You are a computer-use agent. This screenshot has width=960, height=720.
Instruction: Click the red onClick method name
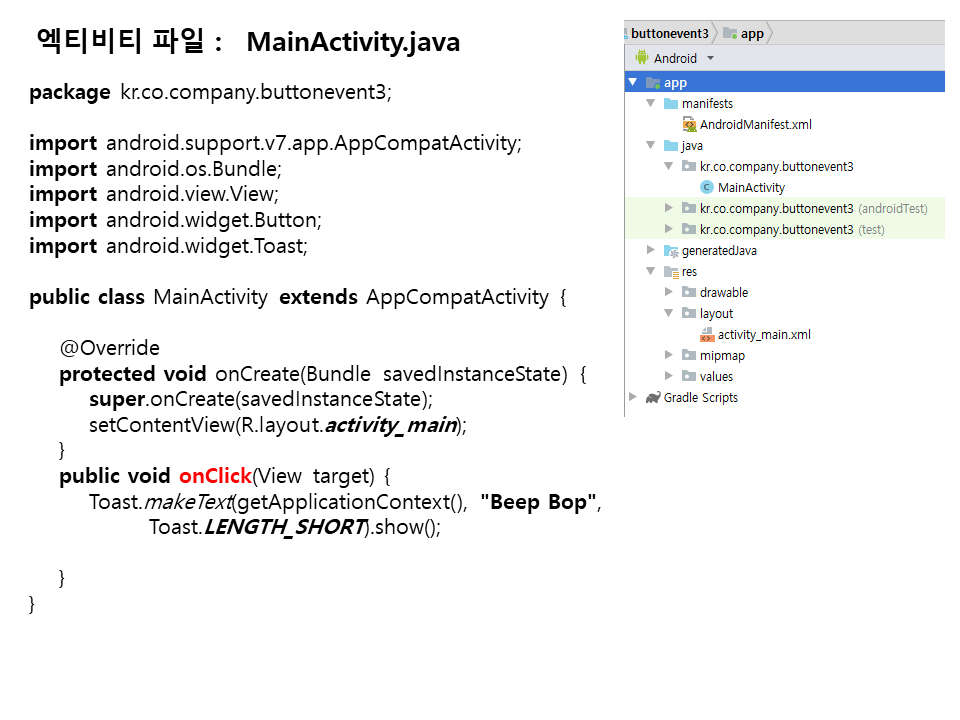[215, 476]
